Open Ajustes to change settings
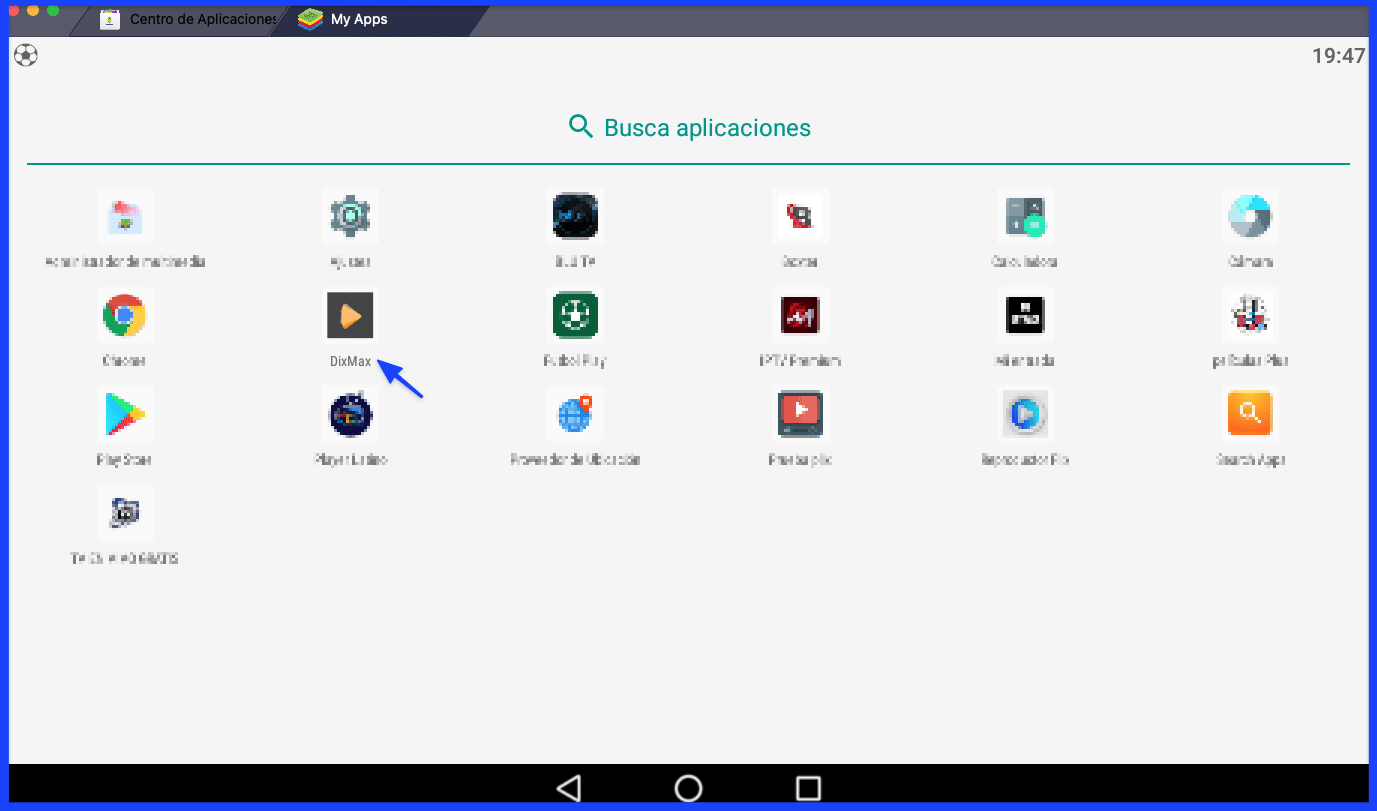The height and width of the screenshot is (811, 1377). [x=350, y=216]
